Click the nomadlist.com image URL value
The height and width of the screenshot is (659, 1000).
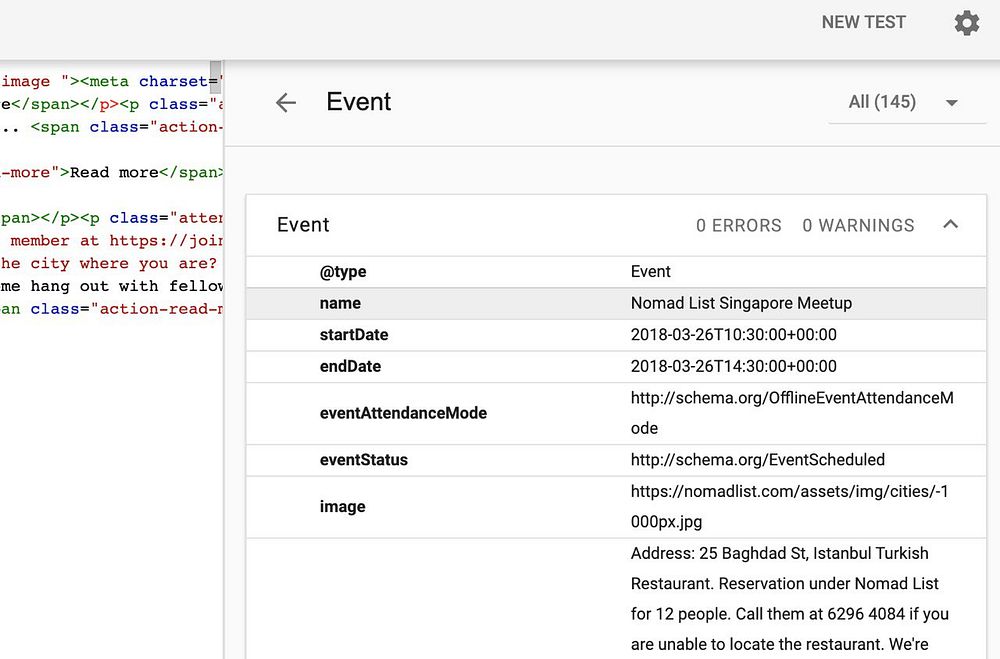click(790, 507)
